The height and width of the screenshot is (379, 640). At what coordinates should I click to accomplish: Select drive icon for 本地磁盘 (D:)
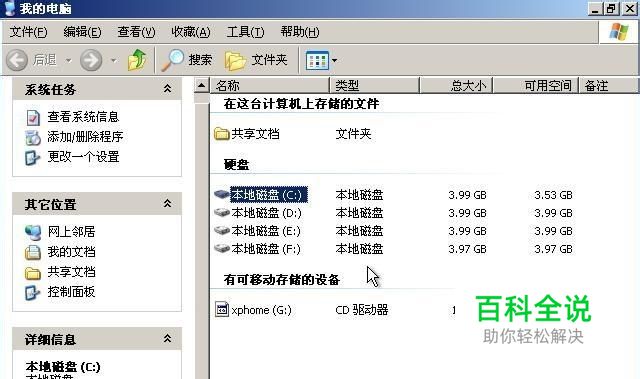coord(222,213)
